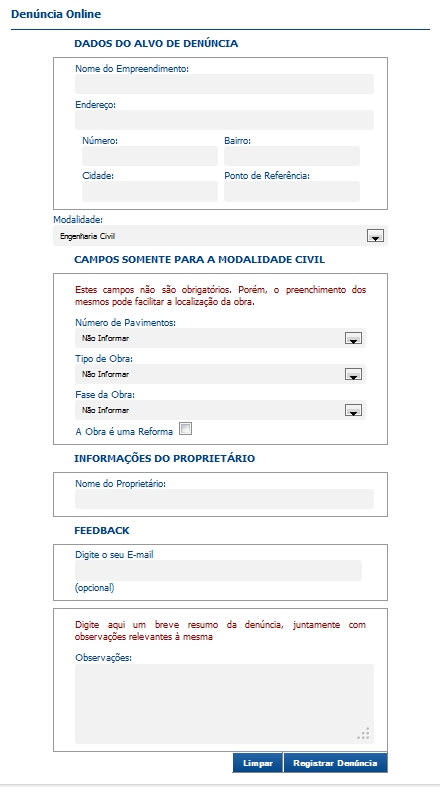Click the 'A Obra é uma Reforma' label
The width and height of the screenshot is (440, 787).
tap(124, 432)
